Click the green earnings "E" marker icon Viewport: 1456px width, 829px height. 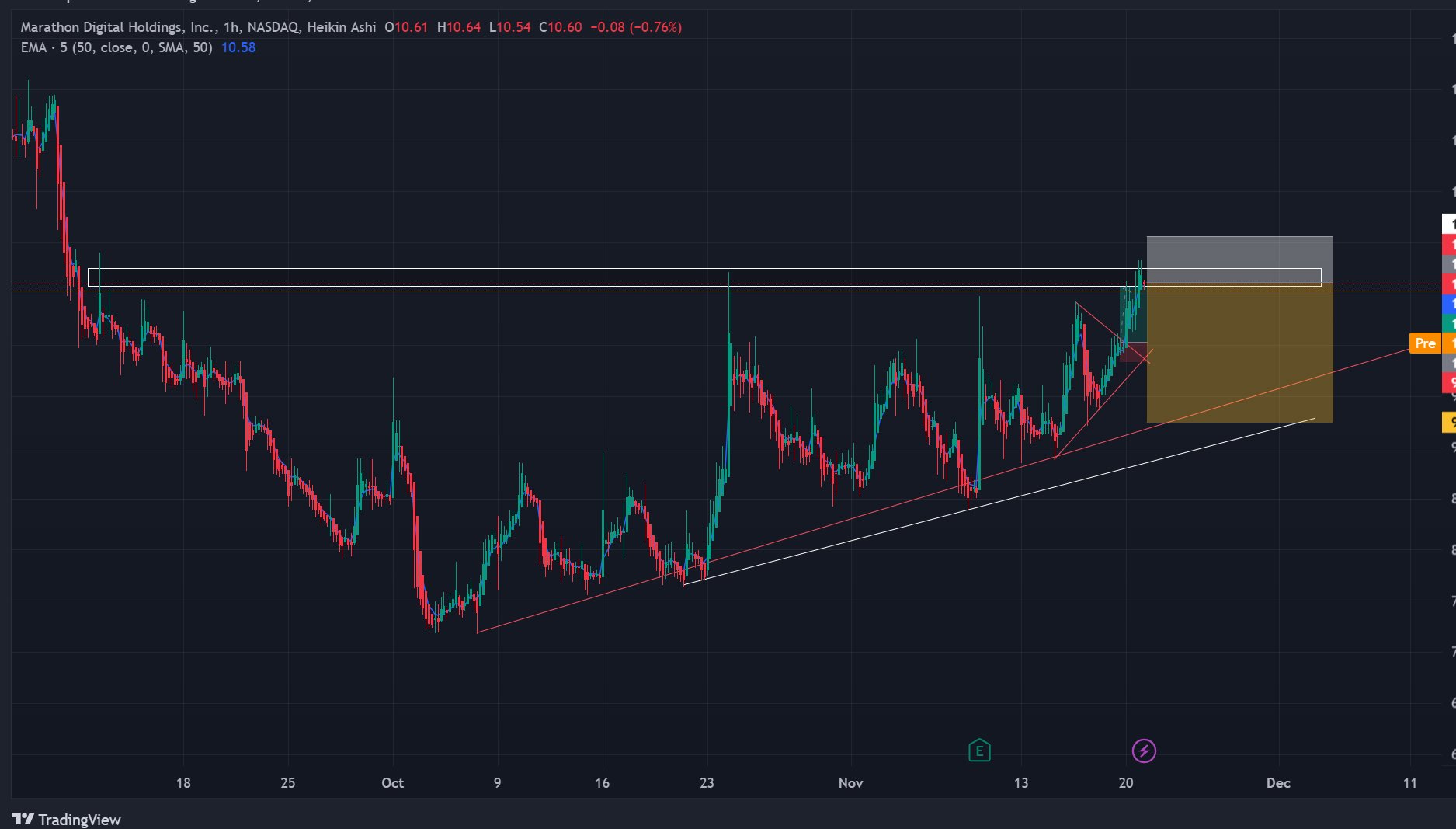(979, 751)
